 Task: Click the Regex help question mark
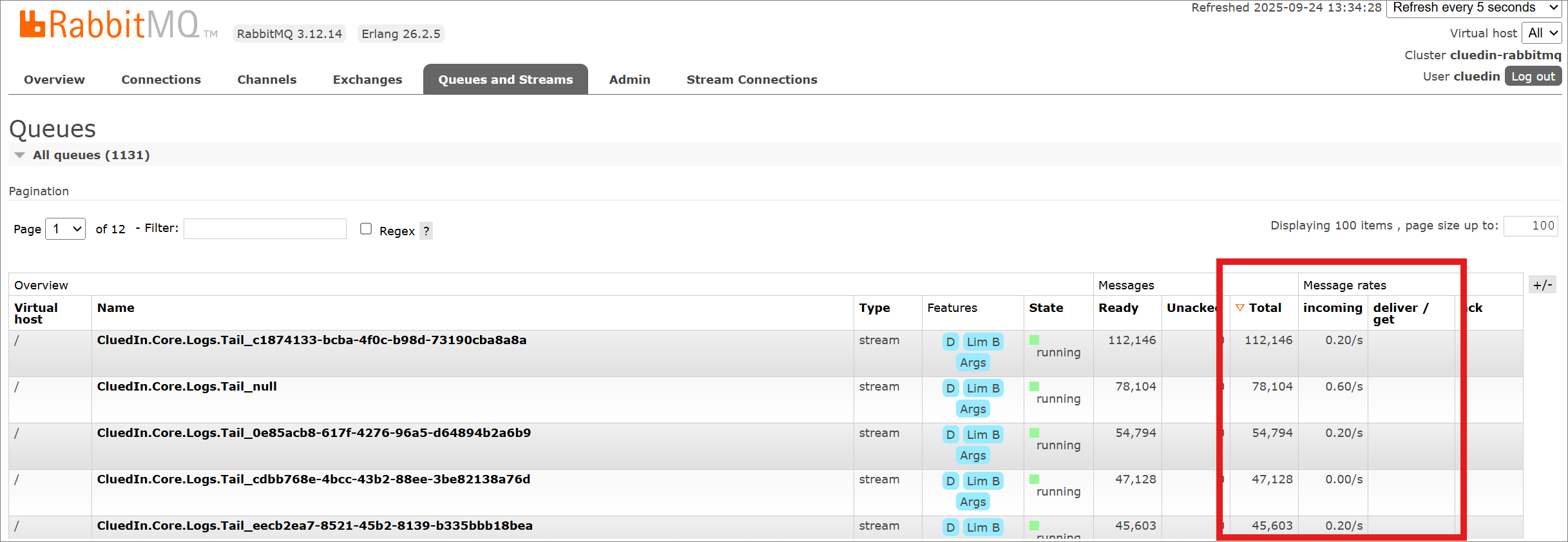coord(426,231)
